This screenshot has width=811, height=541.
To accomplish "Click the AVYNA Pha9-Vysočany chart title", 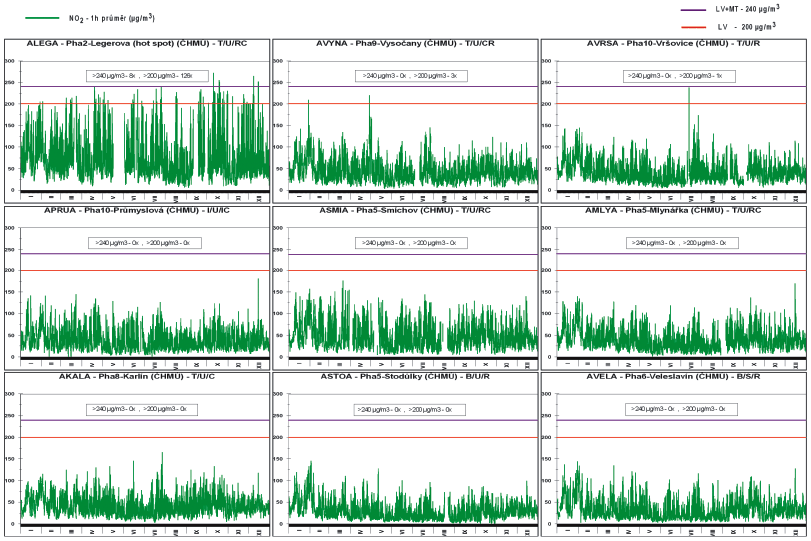I will click(x=406, y=43).
